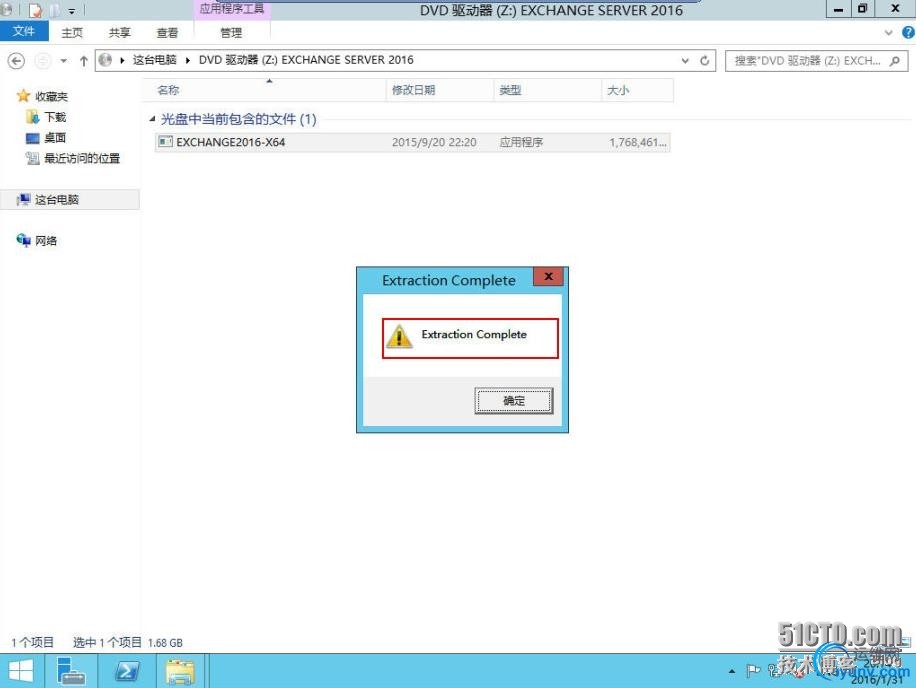Select 收藏夹 in the navigation pane
The width and height of the screenshot is (916, 688).
point(51,96)
